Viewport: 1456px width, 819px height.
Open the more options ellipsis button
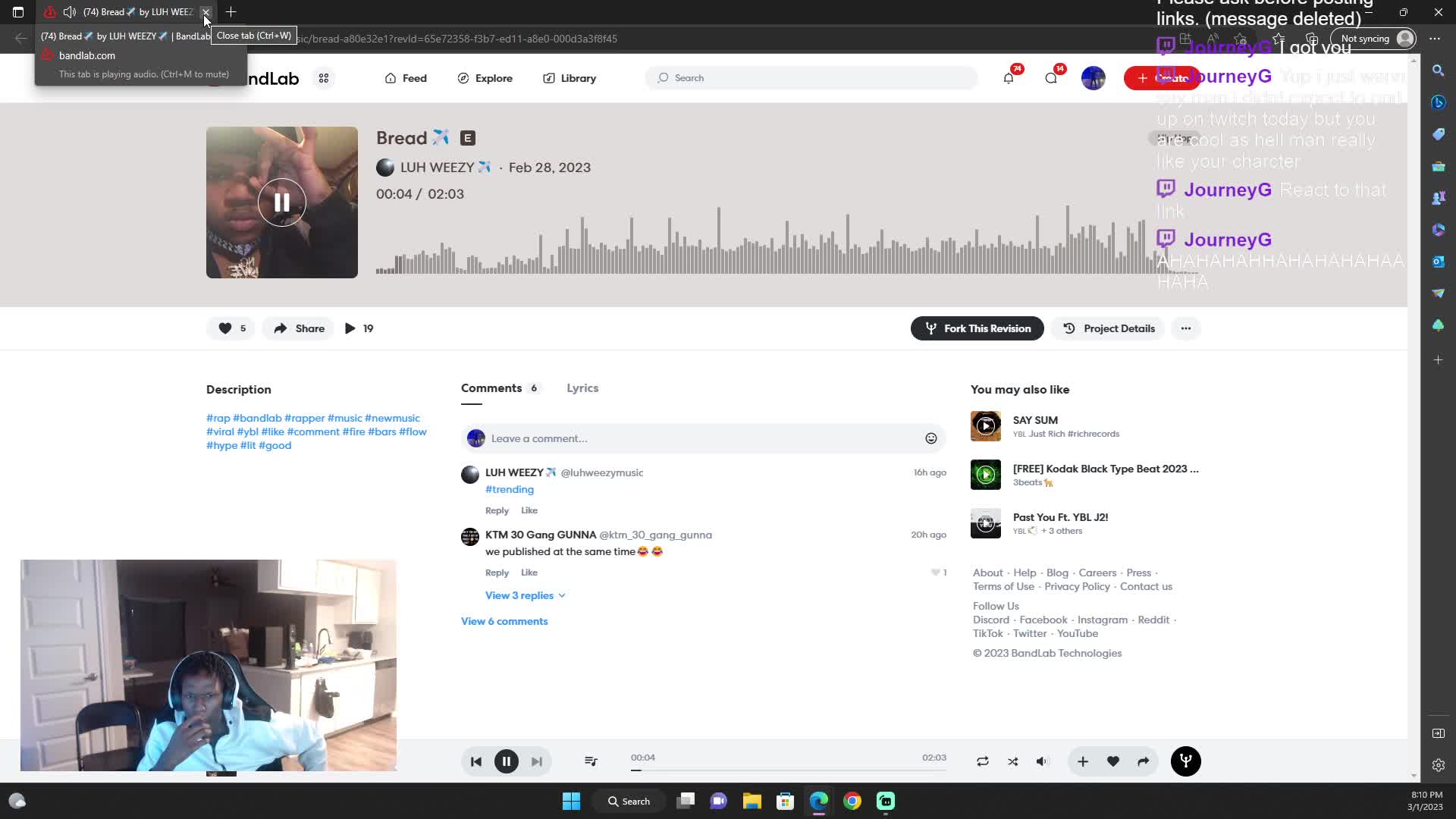click(x=1186, y=328)
